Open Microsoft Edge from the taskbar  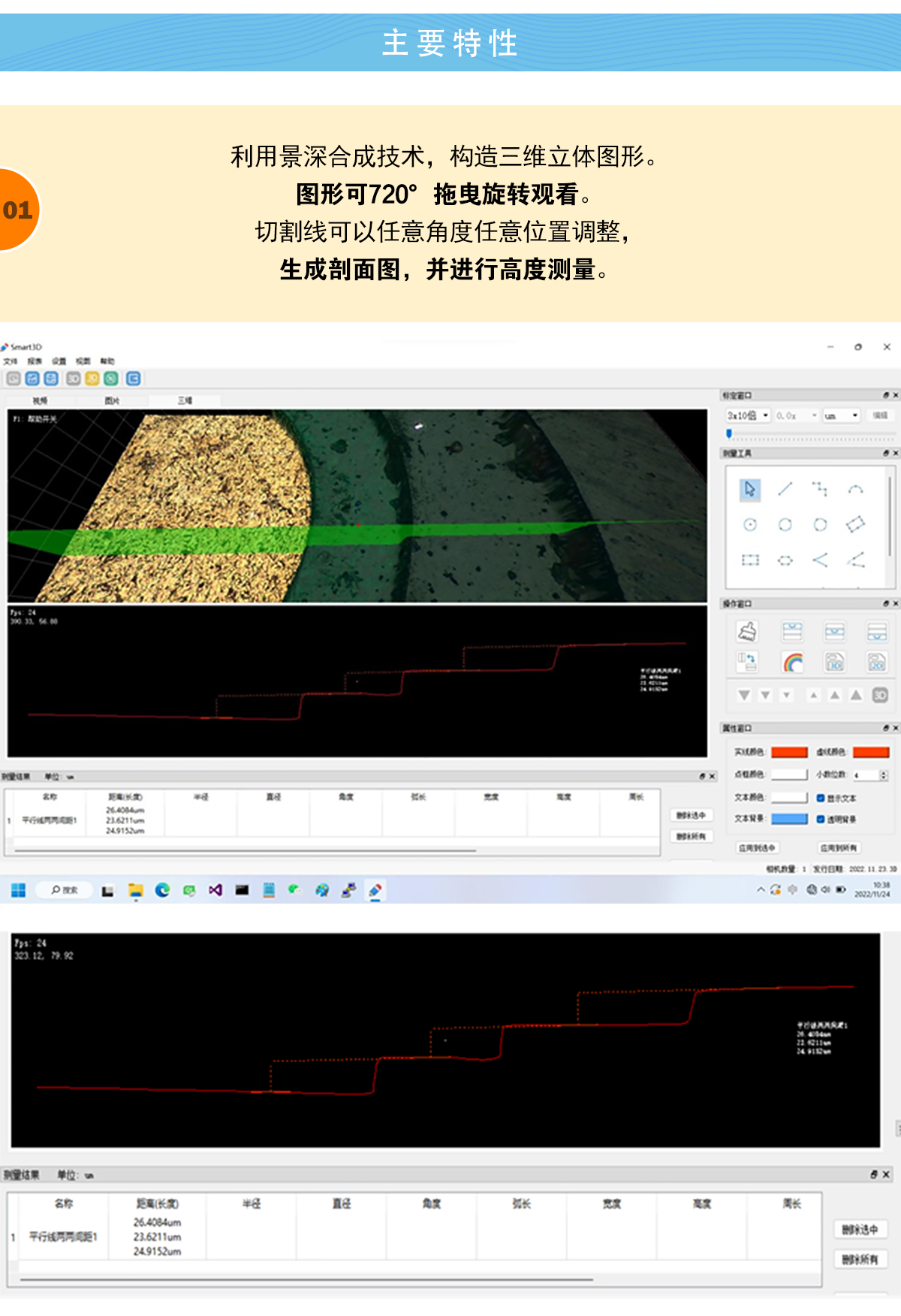pyautogui.click(x=162, y=890)
